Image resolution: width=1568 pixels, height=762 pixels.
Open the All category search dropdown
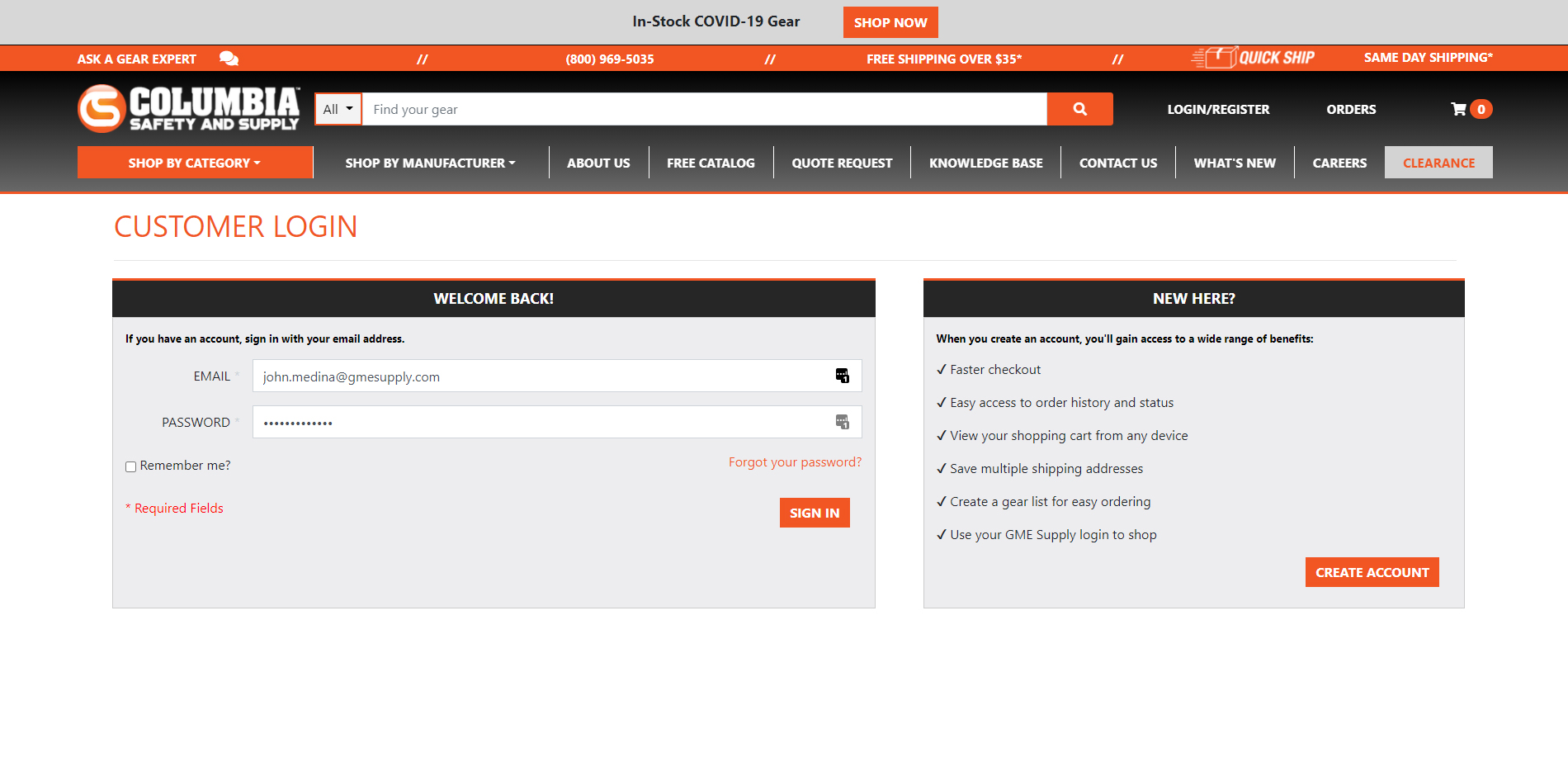tap(338, 109)
